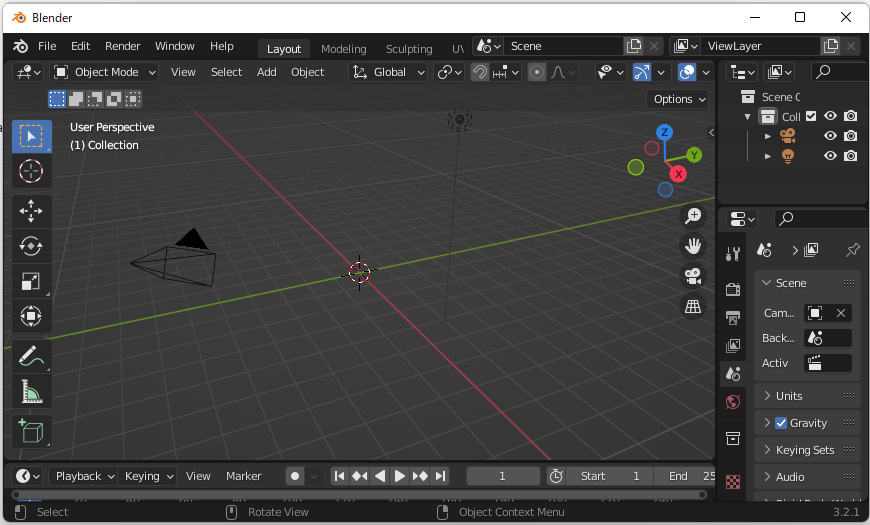
Task: Select the Measure tool
Action: coord(32,391)
